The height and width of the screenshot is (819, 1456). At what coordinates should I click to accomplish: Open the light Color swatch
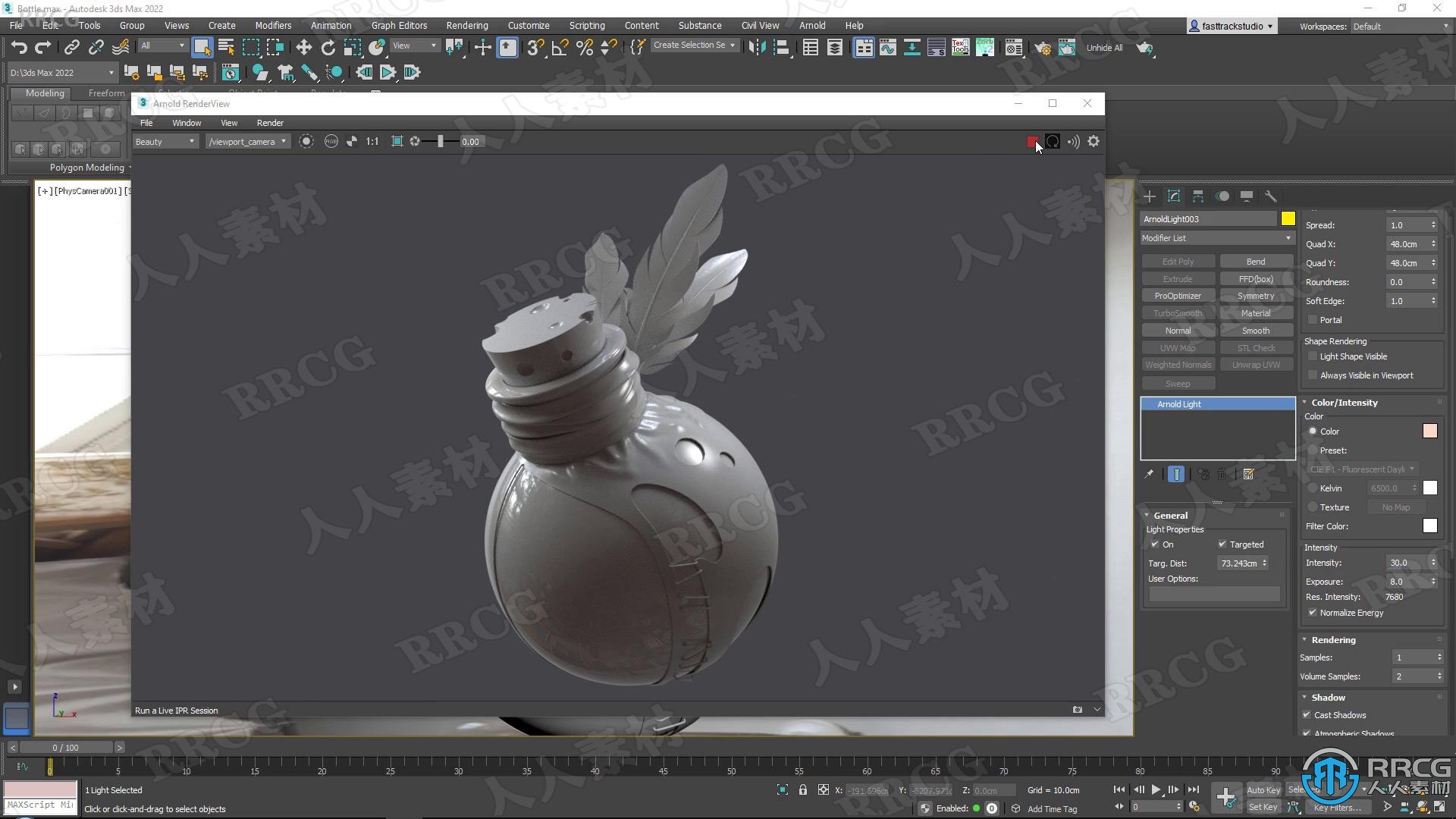click(x=1429, y=431)
